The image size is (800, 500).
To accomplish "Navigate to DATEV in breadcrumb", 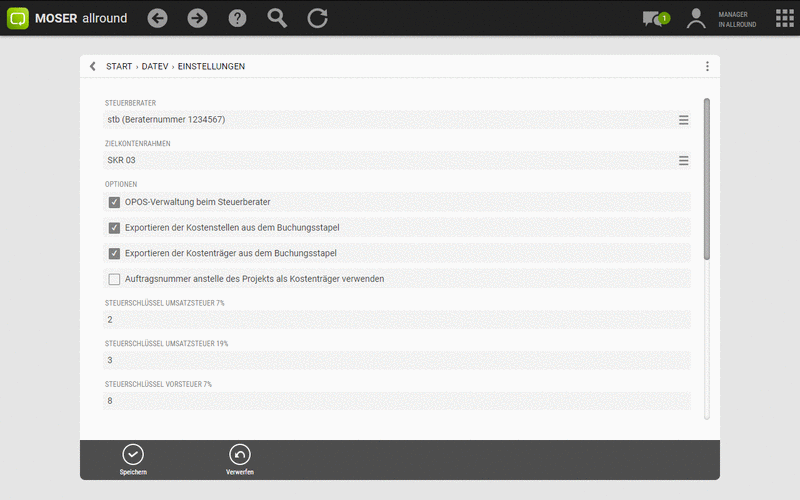I will coord(155,66).
